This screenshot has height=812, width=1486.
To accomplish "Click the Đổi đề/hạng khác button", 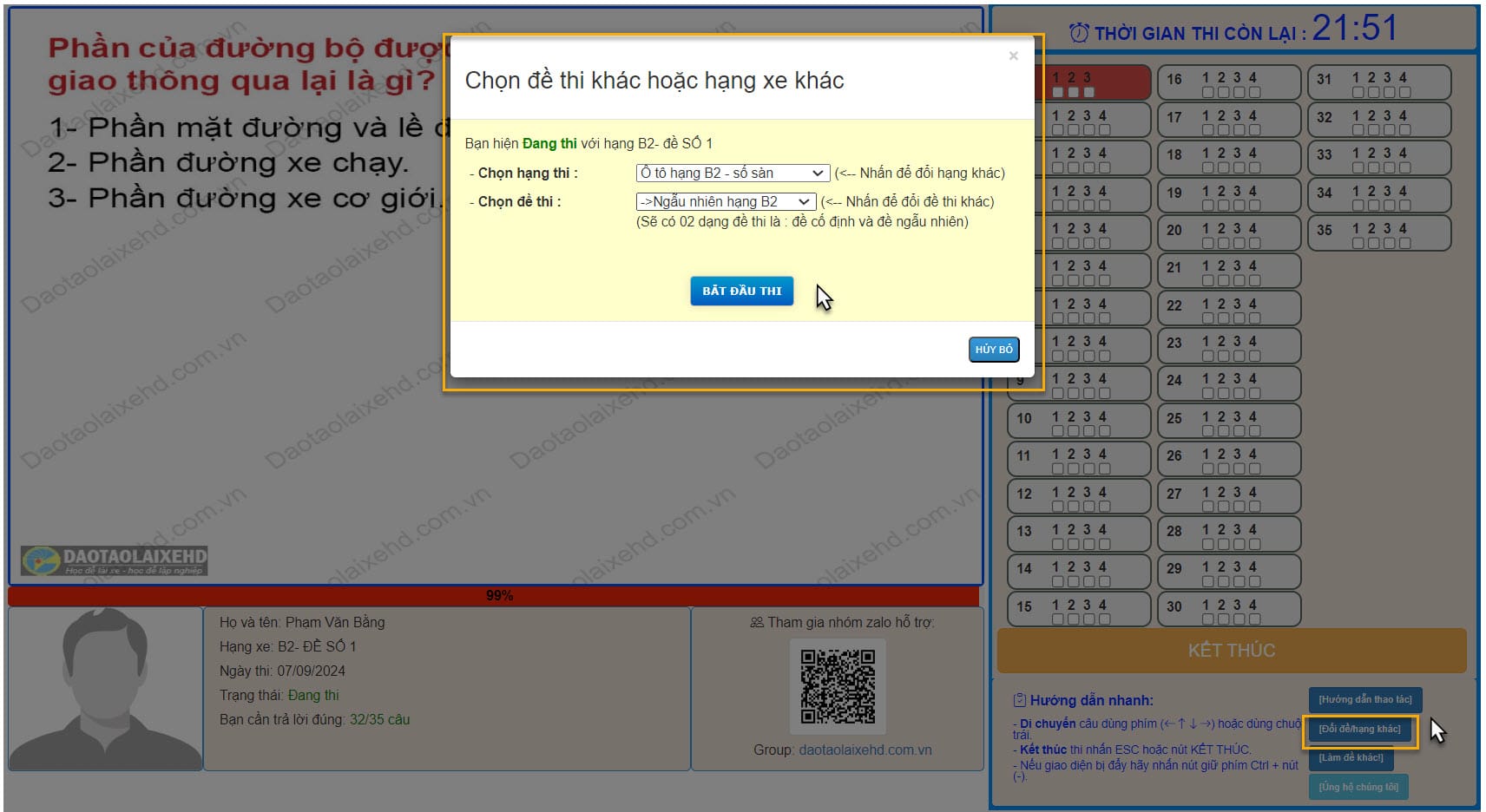I will point(1359,730).
